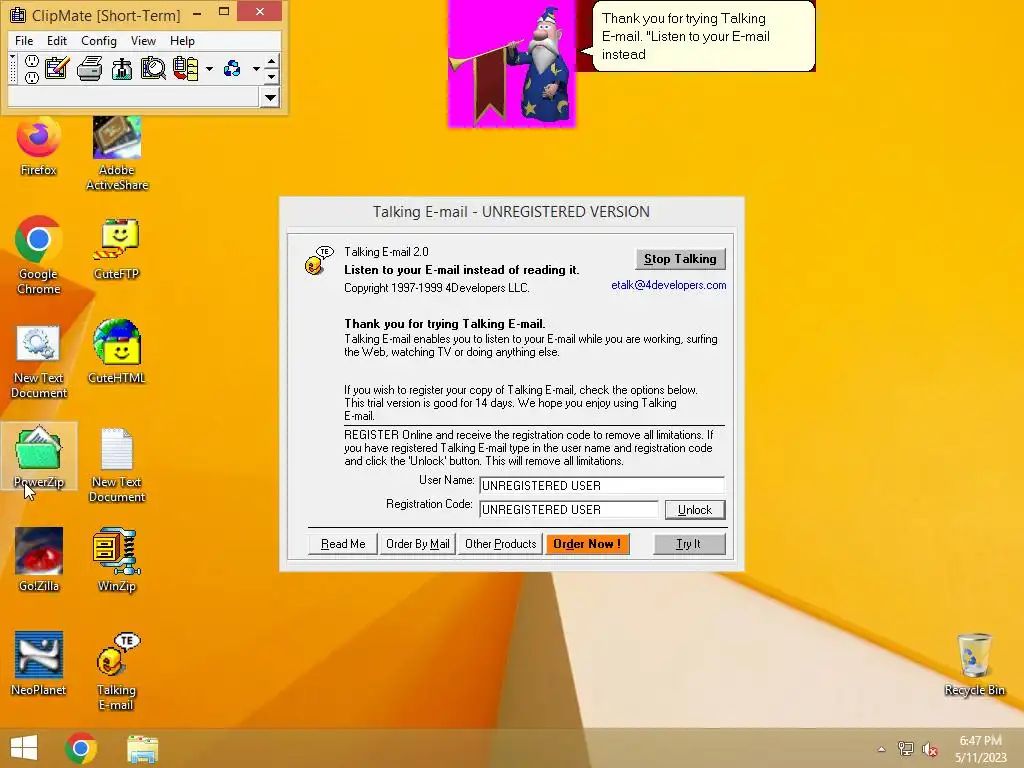Screen dimensions: 1024x768
Task: Open the ClipMate File menu
Action: [24, 40]
